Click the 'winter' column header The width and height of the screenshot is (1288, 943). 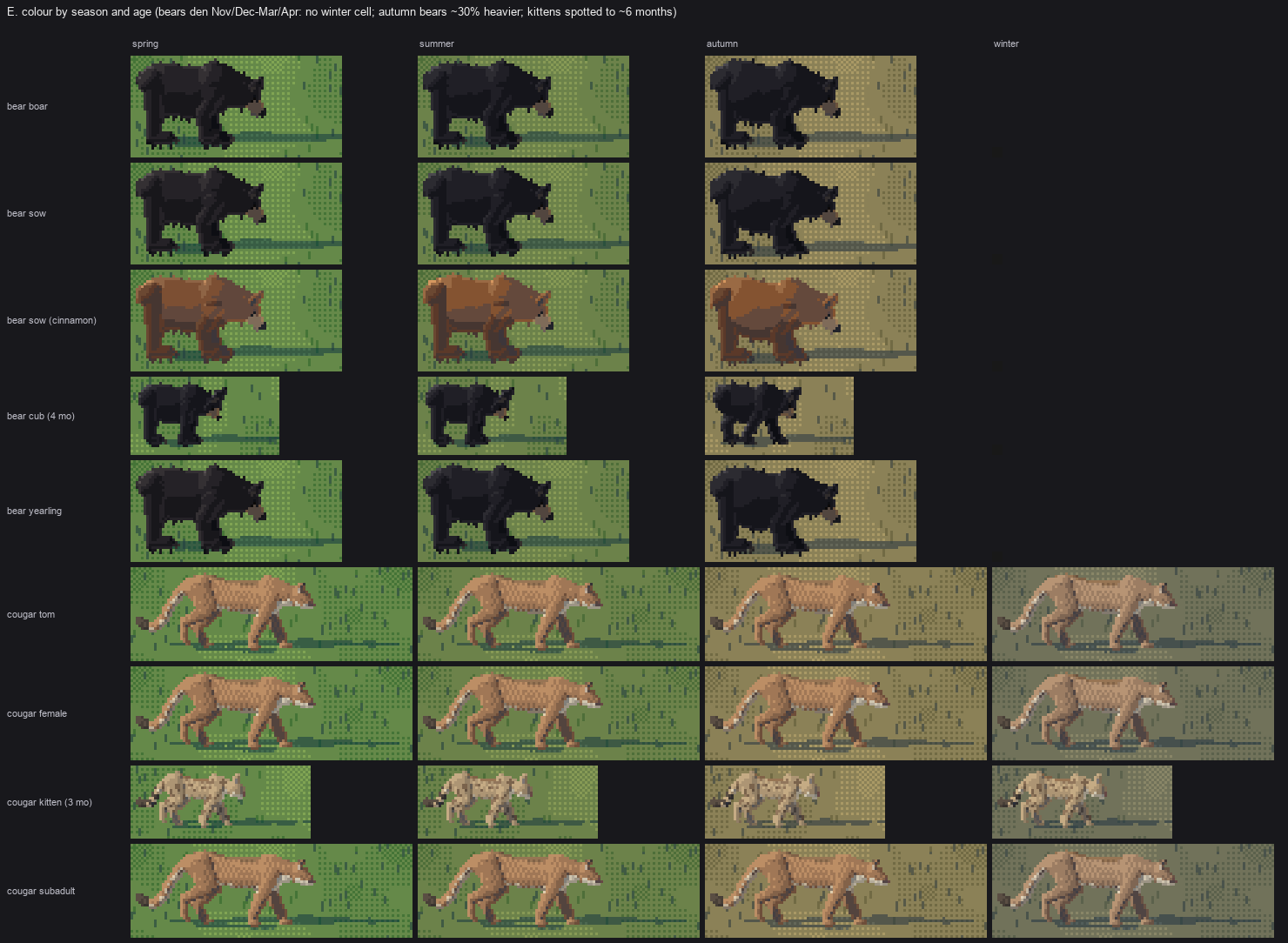[x=1006, y=43]
